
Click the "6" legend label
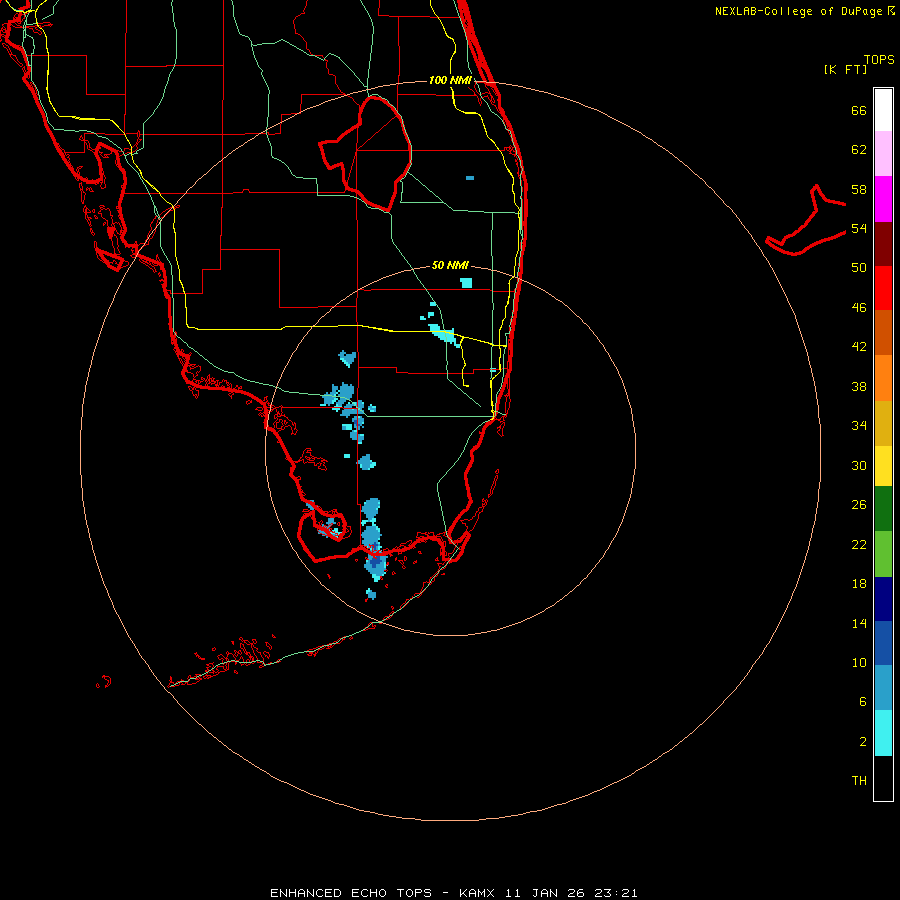click(863, 702)
